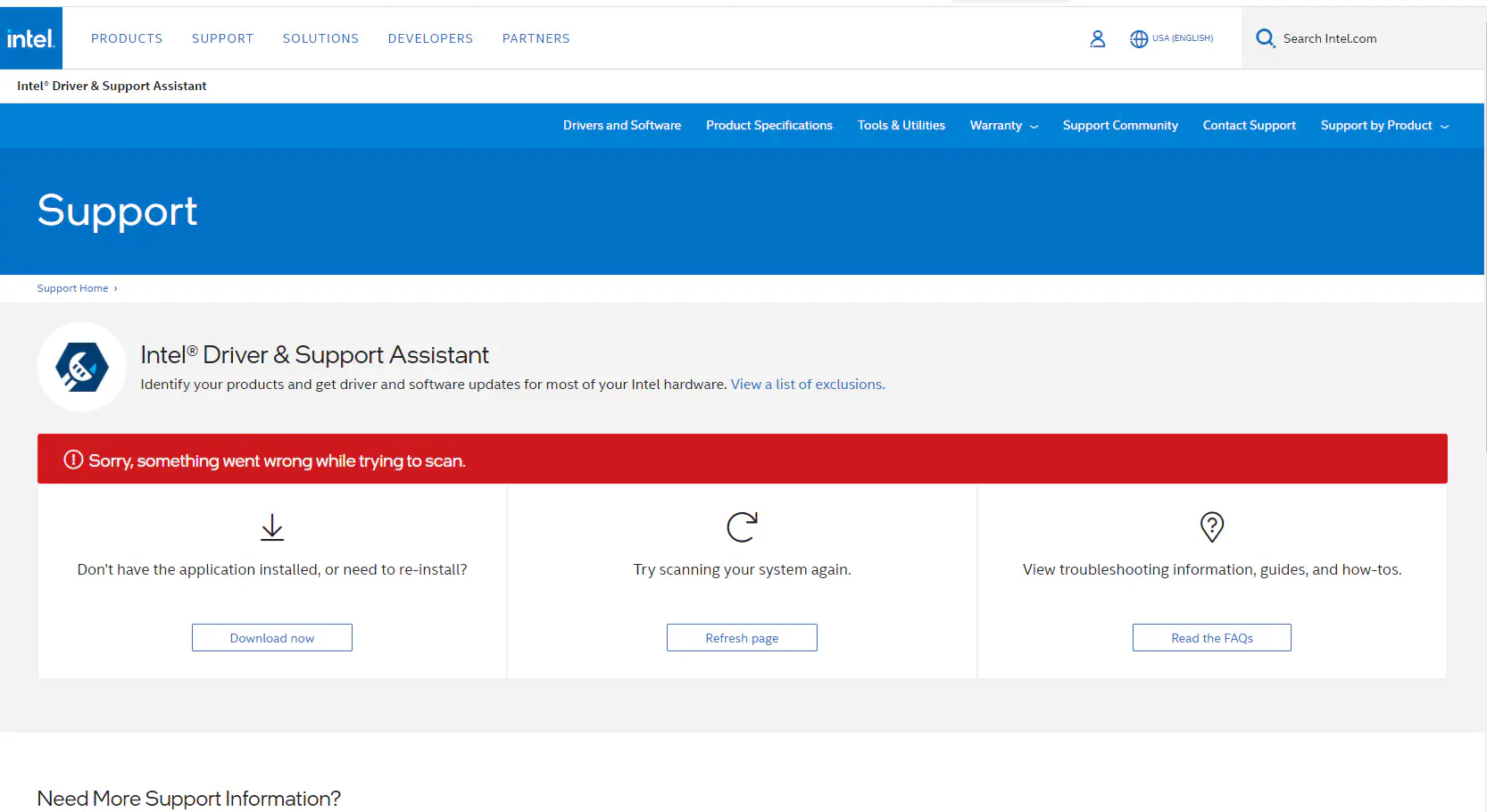Open the Solutions top menu

[320, 38]
